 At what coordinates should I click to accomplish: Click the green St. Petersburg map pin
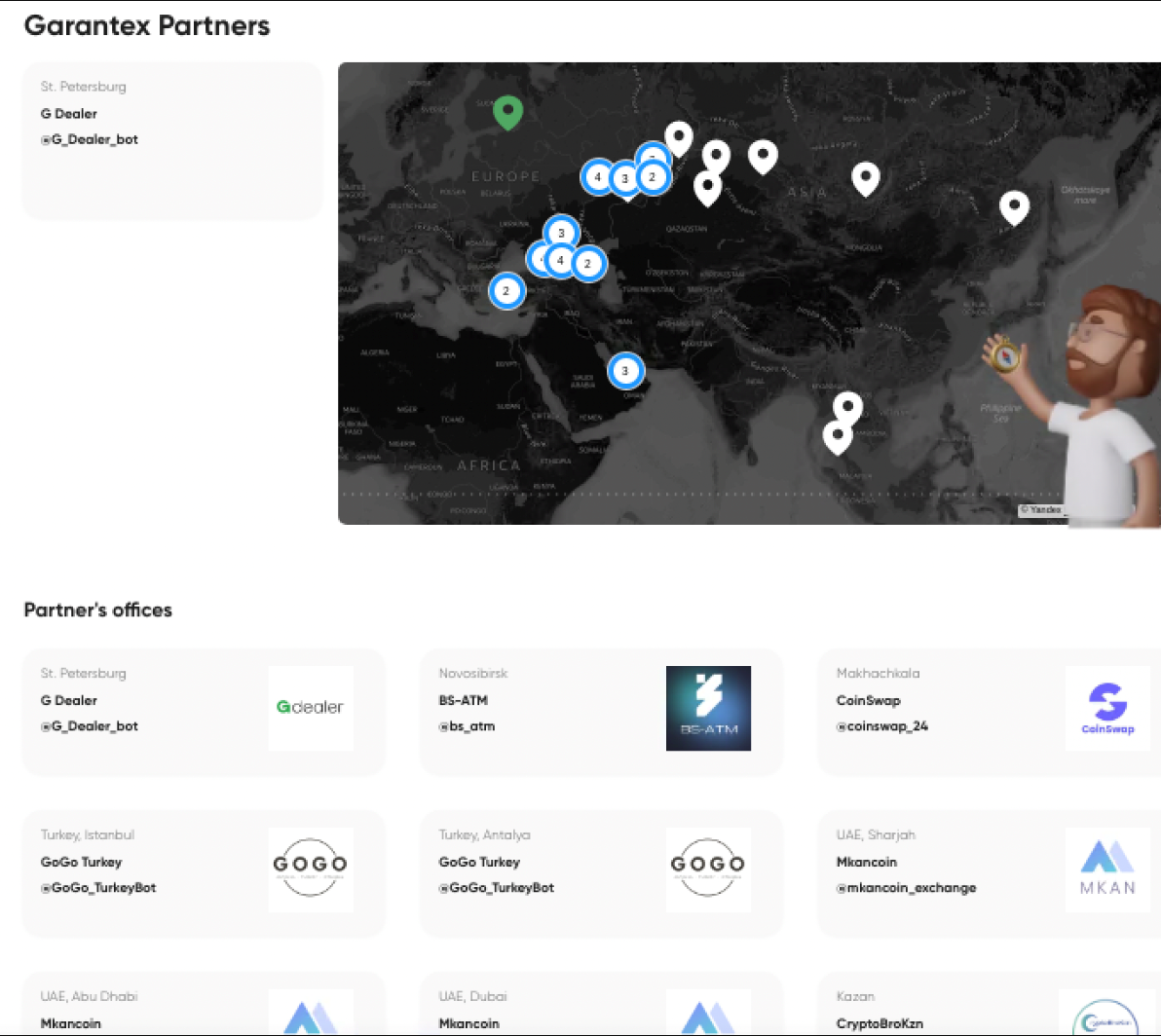coord(508,112)
